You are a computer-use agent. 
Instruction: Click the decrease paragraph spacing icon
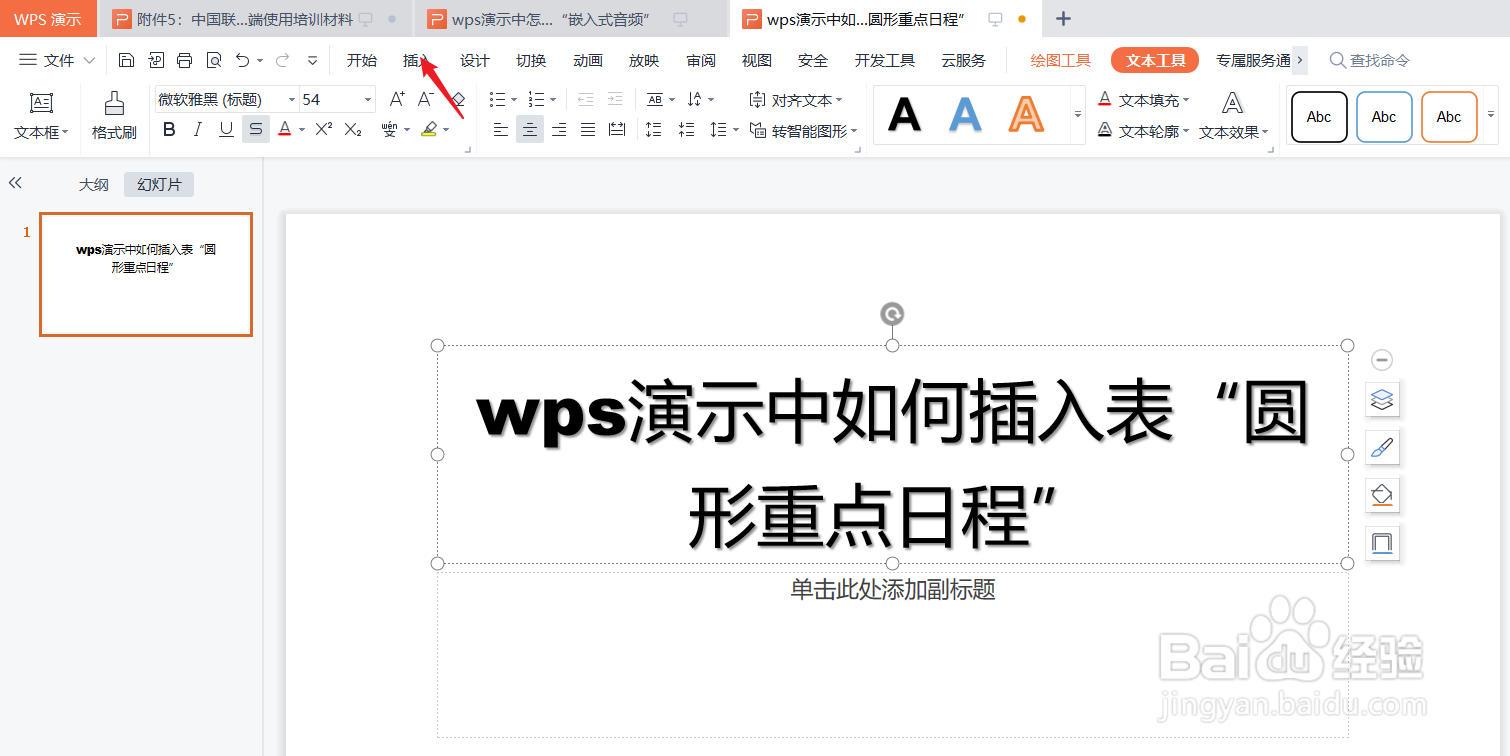click(686, 129)
